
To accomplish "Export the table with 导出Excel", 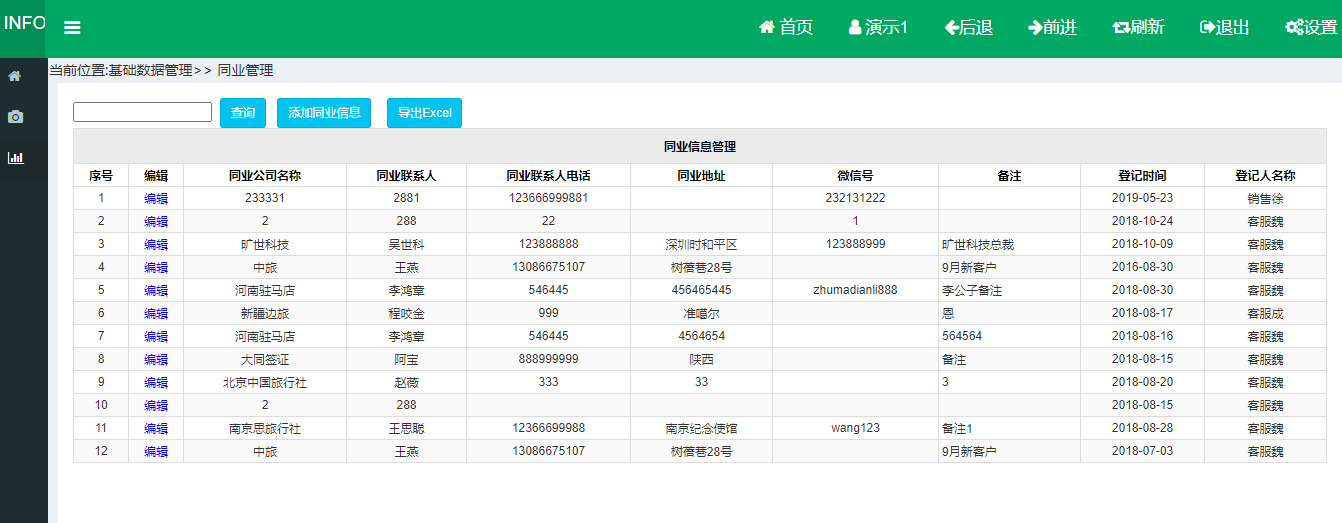I will click(x=424, y=113).
